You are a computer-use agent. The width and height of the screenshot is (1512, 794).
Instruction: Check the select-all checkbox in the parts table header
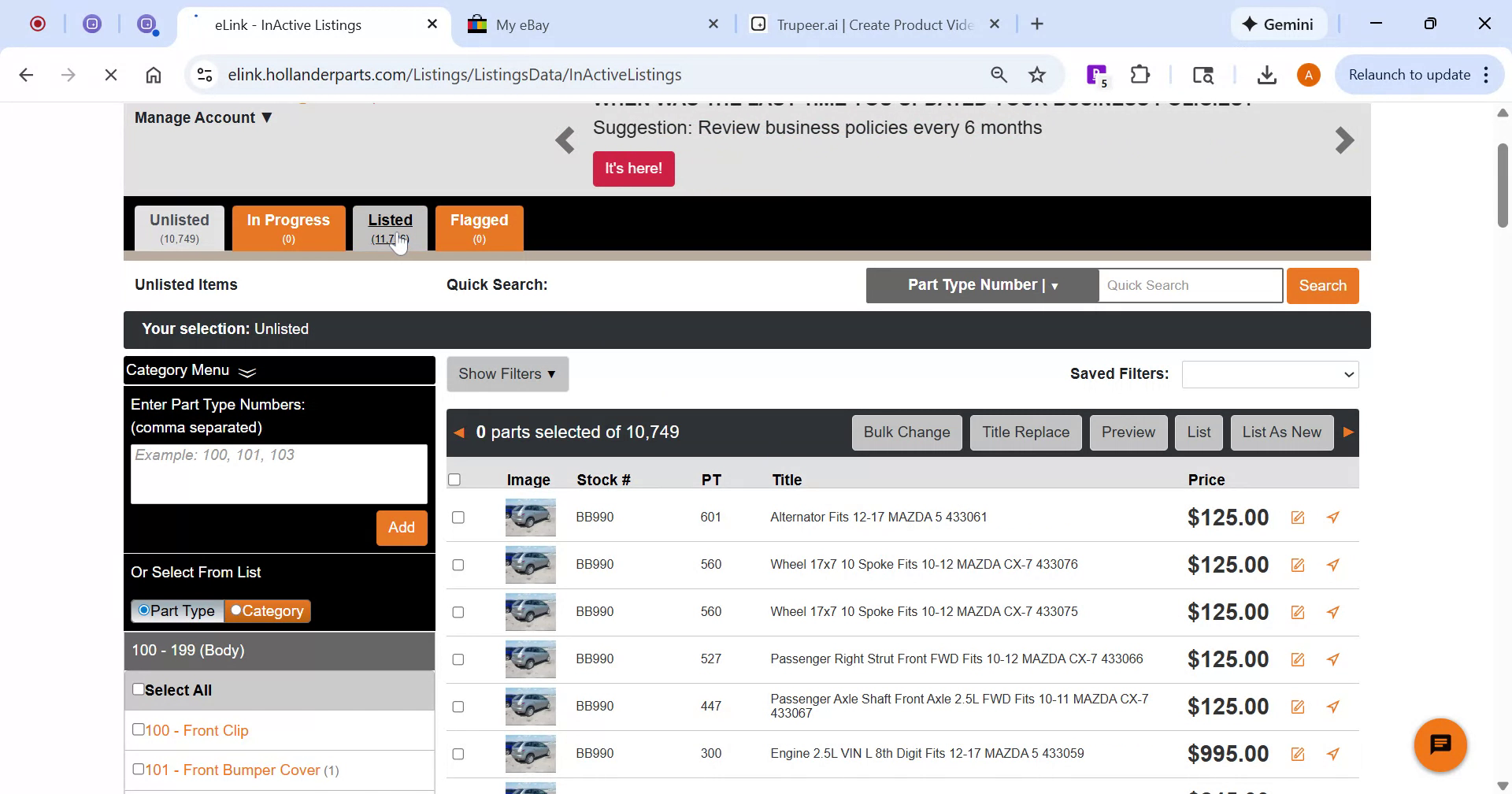455,478
